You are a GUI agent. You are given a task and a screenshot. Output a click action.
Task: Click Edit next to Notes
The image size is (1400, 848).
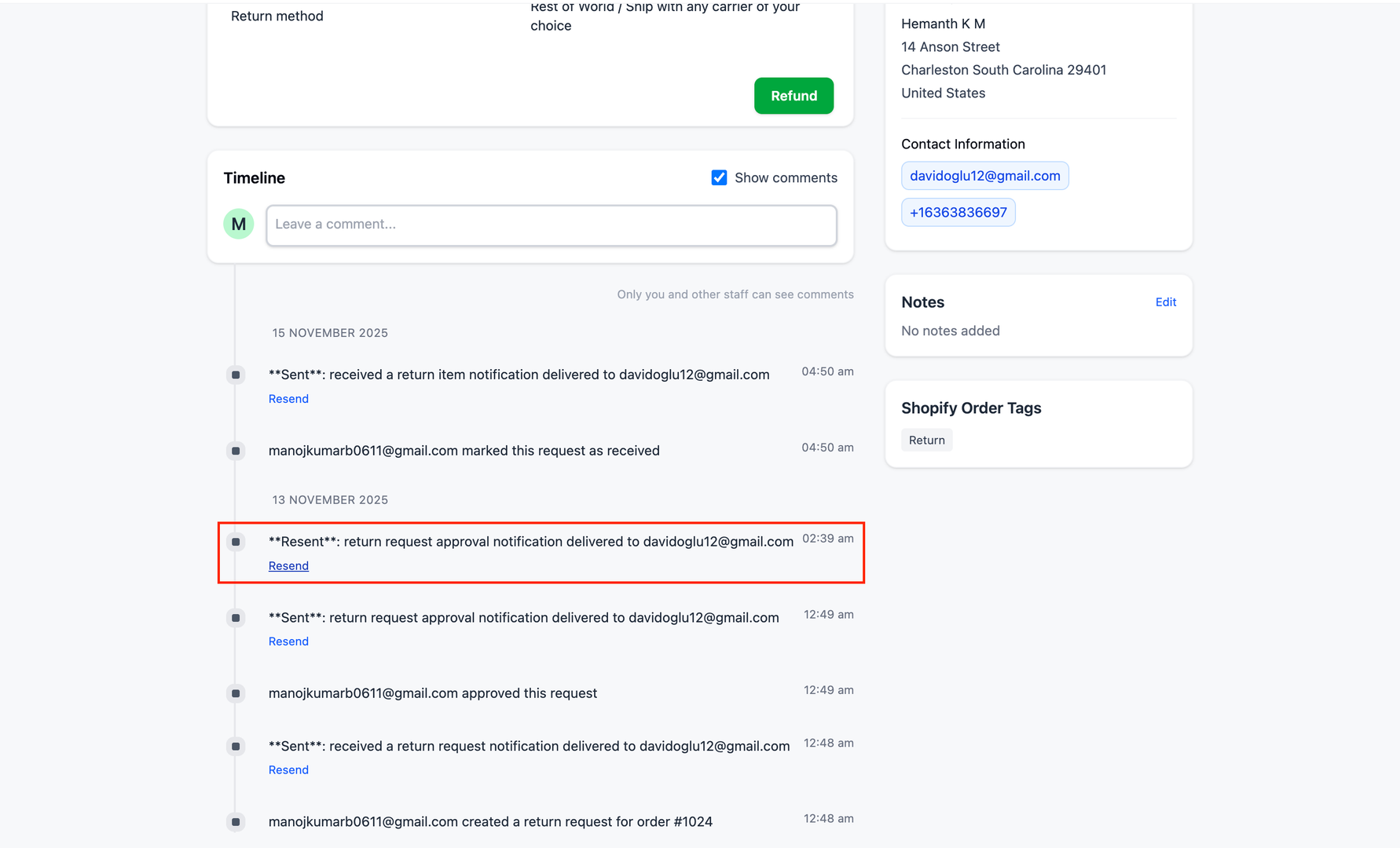pyautogui.click(x=1165, y=302)
